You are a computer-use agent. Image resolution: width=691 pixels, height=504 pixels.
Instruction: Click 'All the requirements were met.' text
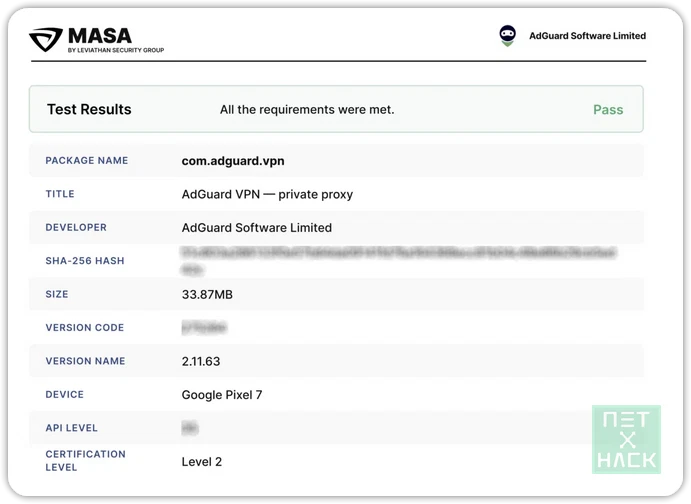(307, 110)
